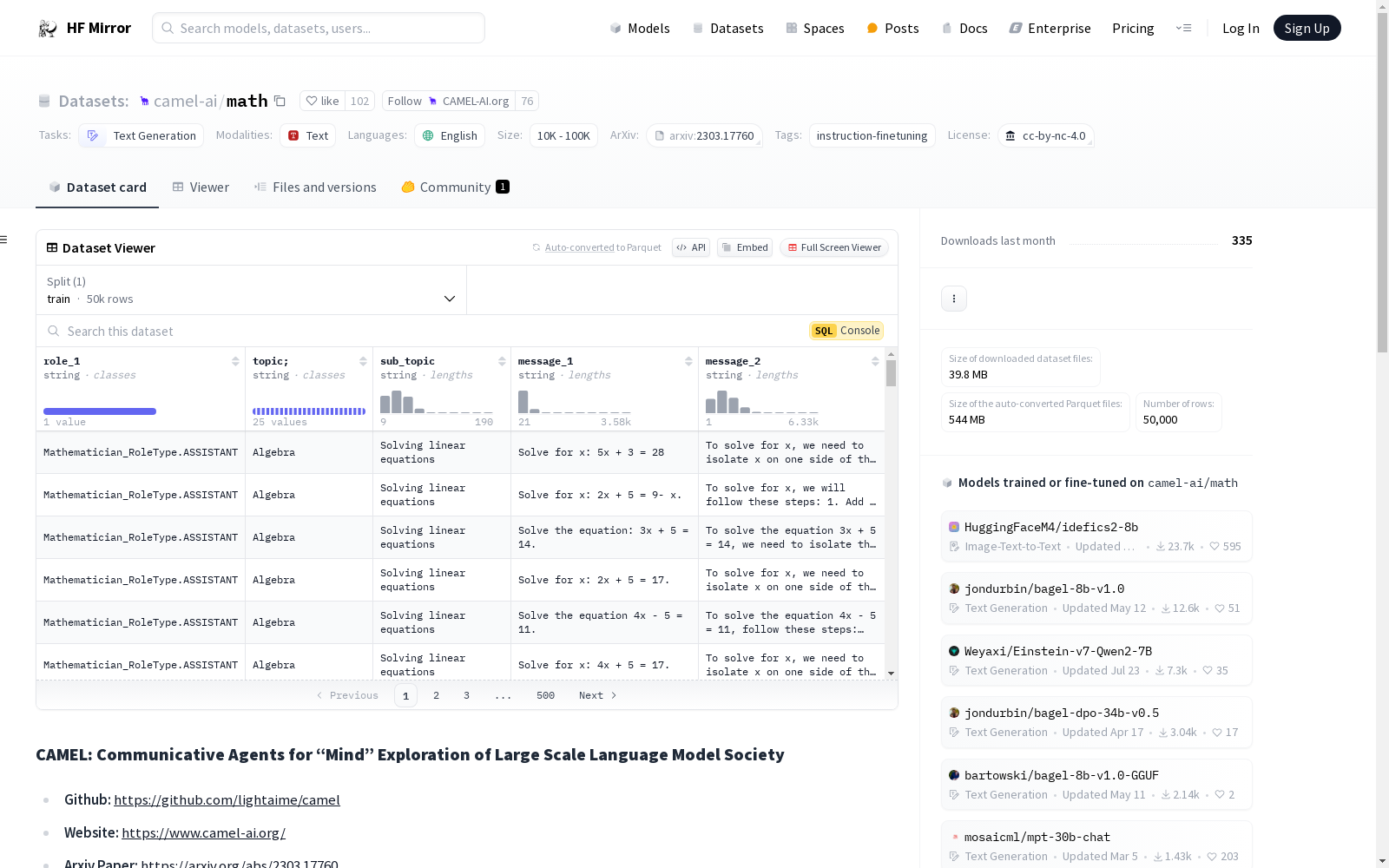Open the jondurbin/bagel-dpo-34b-v0.5 model card
This screenshot has width=1389, height=868.
point(1096,721)
